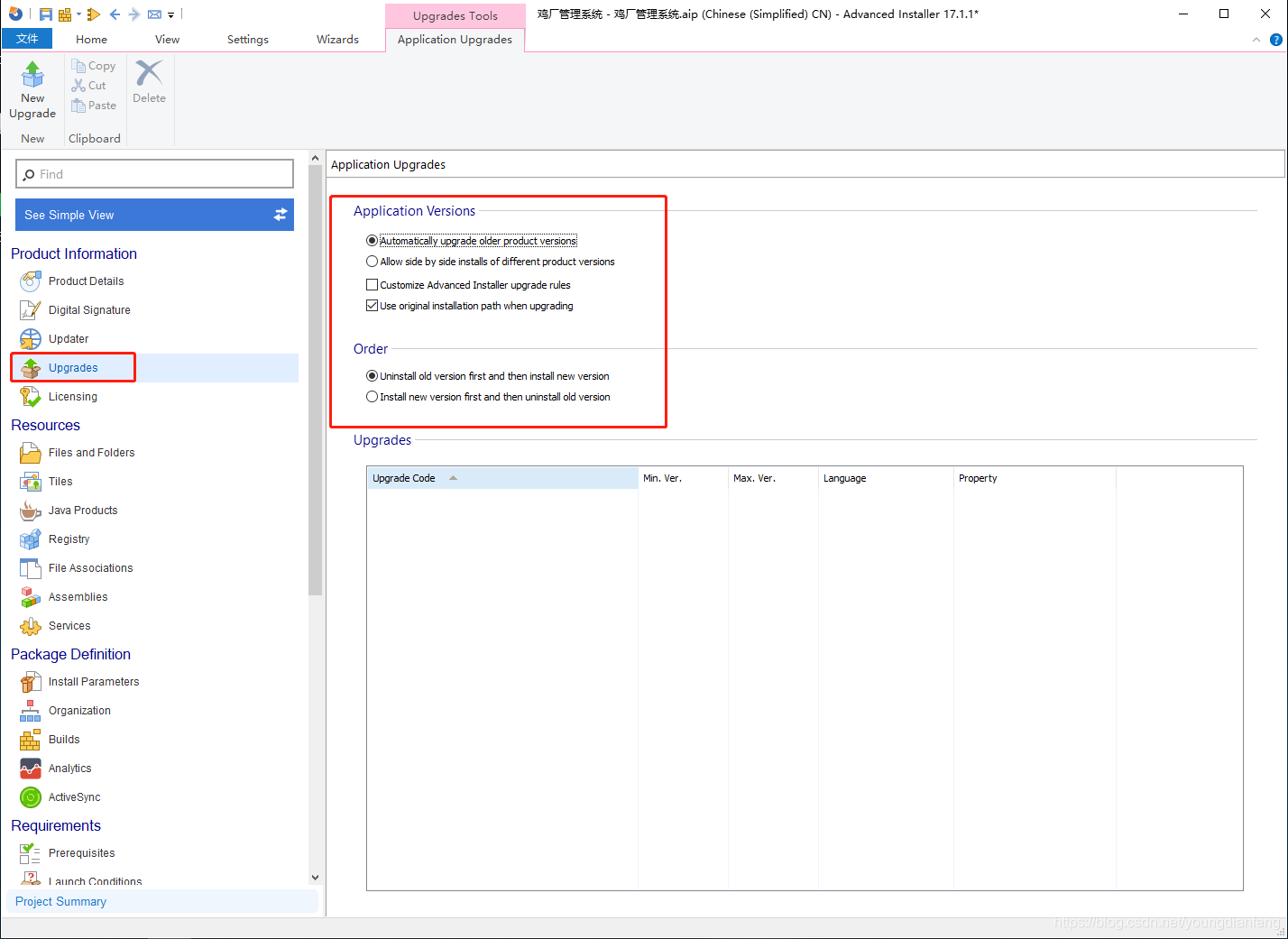Click the mail feedback icon in title bar
The image size is (1288, 939).
tap(154, 14)
